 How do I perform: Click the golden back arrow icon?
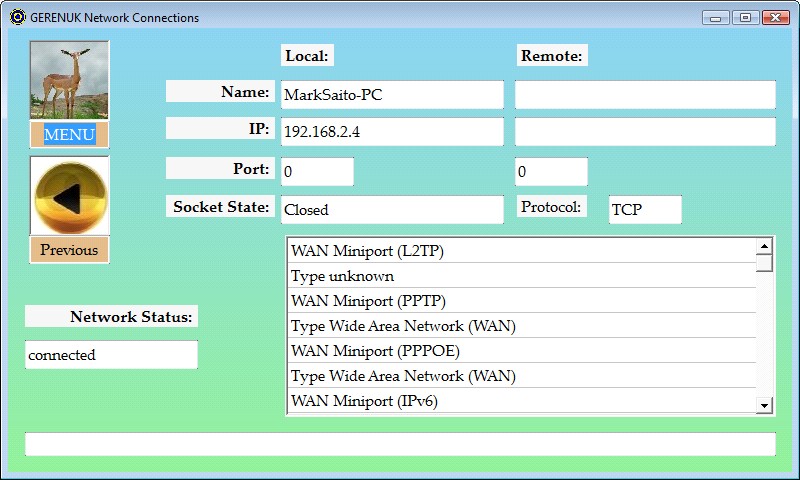coord(69,197)
